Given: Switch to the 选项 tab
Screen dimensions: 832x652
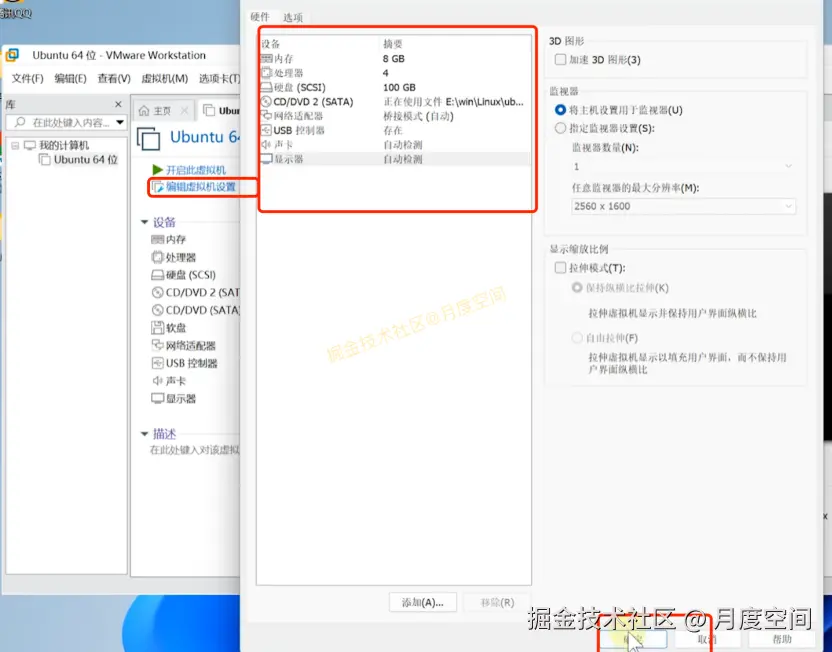Looking at the screenshot, I should pos(293,18).
